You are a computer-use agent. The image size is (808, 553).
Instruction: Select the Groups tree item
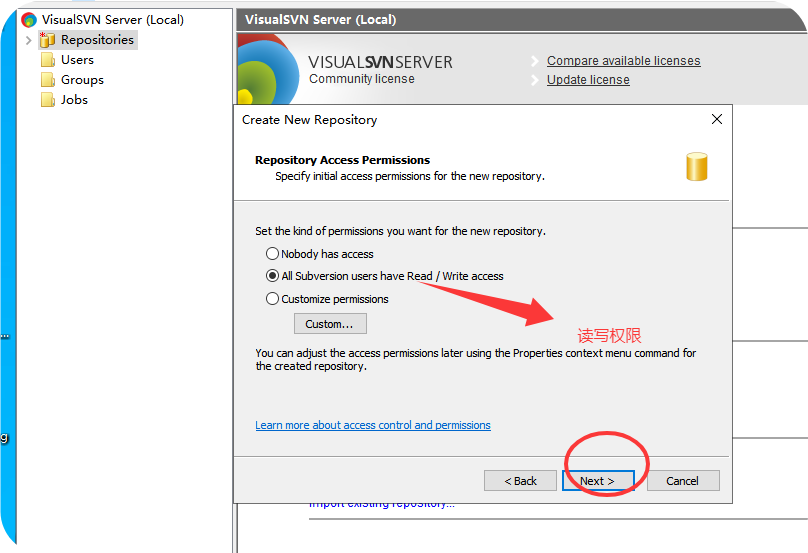[82, 80]
